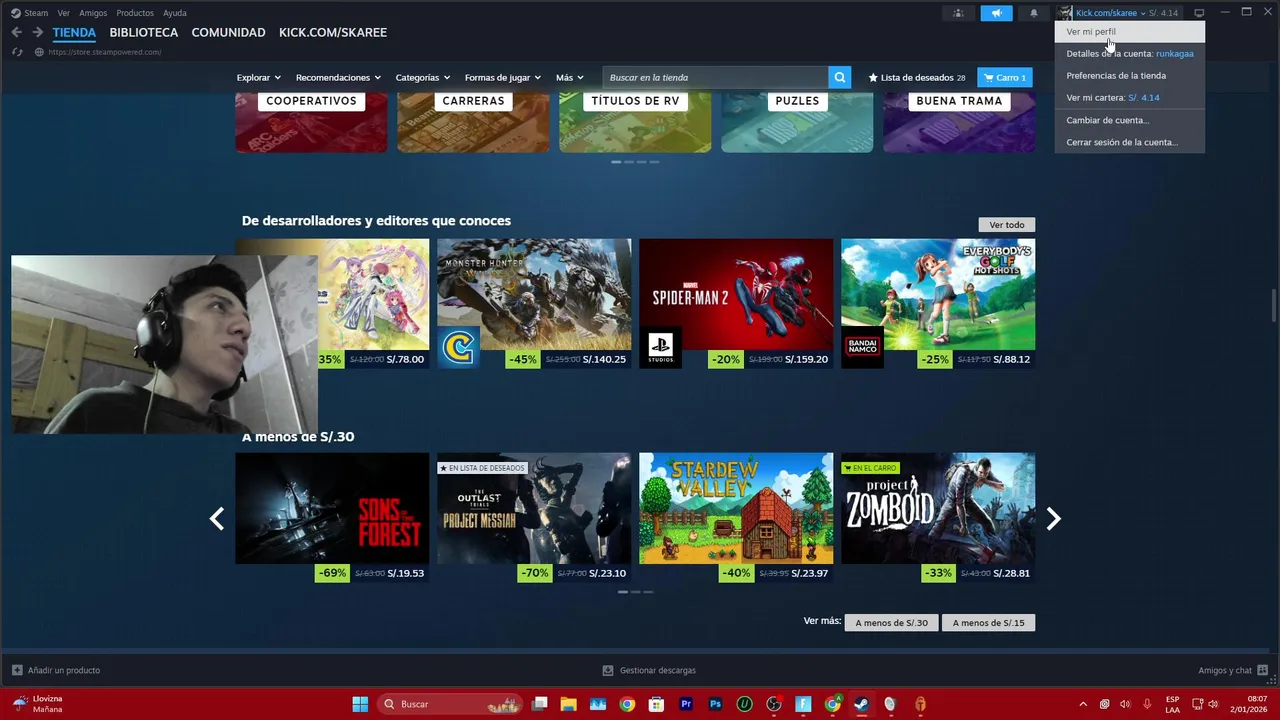Show previous games with left carousel arrow
Viewport: 1280px width, 720px height.
216,518
